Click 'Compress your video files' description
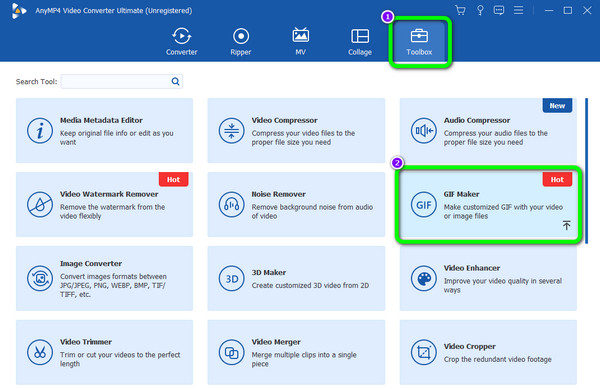Image resolution: width=600 pixels, height=390 pixels. (x=303, y=137)
